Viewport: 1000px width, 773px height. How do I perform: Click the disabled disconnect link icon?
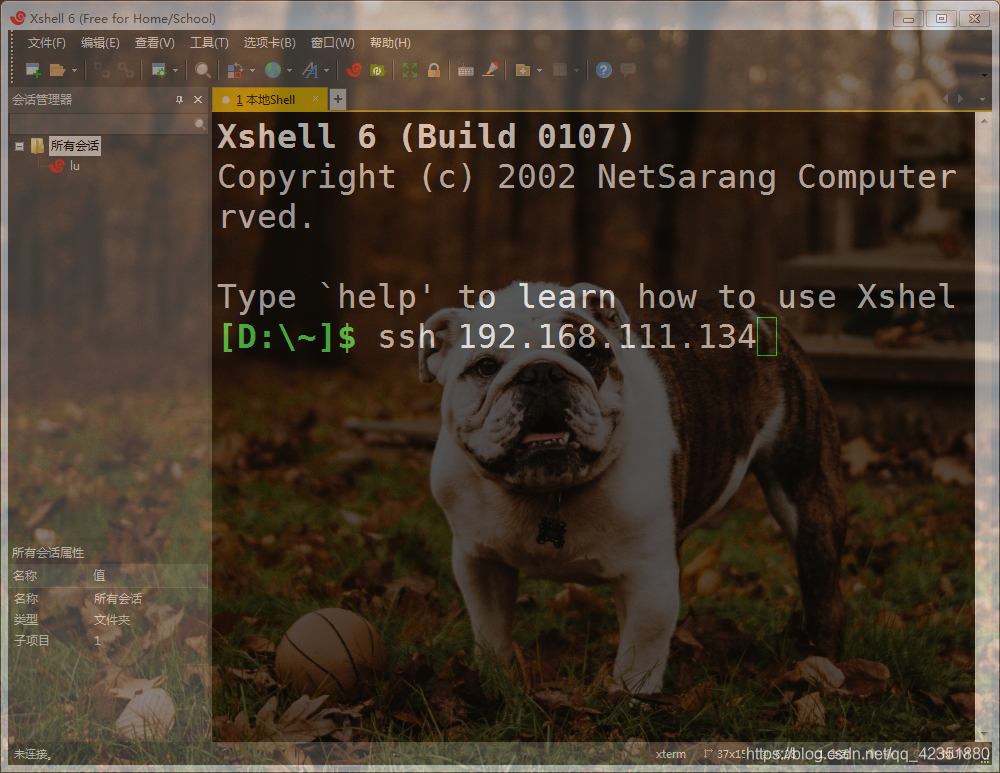[126, 70]
